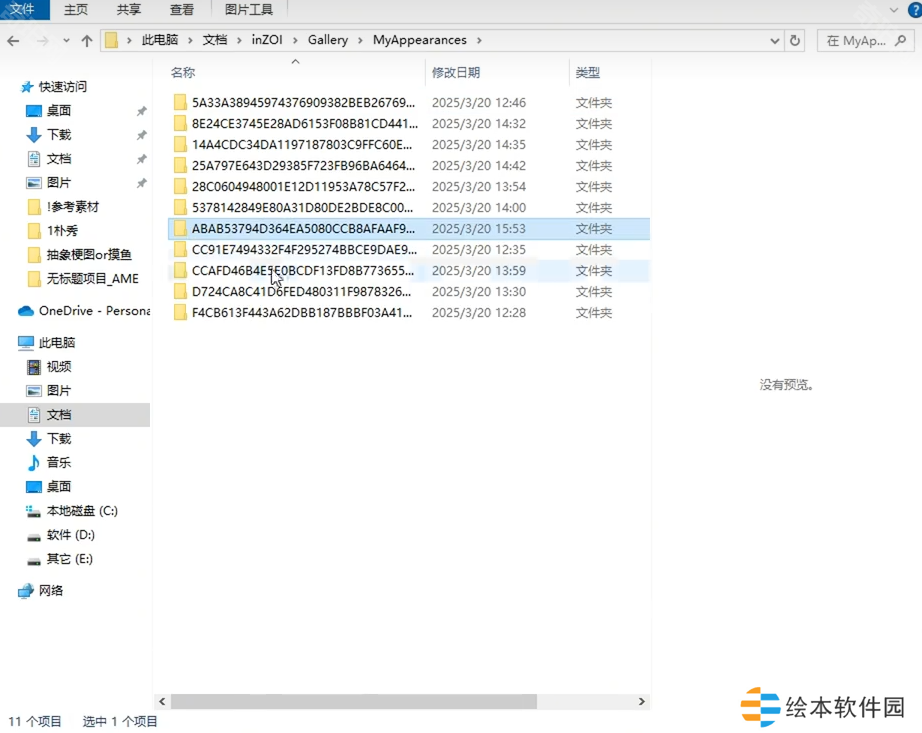Expand the 此电脑 tree node
The width and height of the screenshot is (922, 733).
10,343
